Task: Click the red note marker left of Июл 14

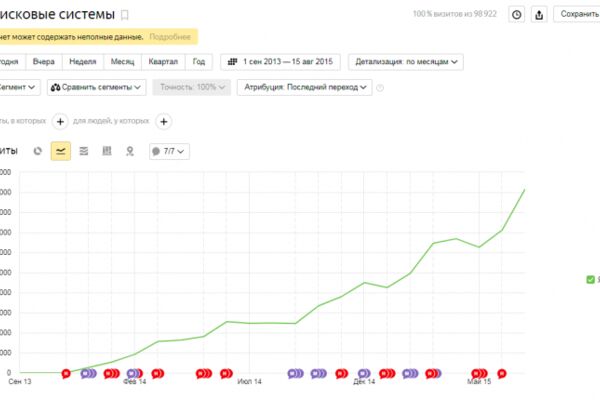Action: pyautogui.click(x=225, y=374)
